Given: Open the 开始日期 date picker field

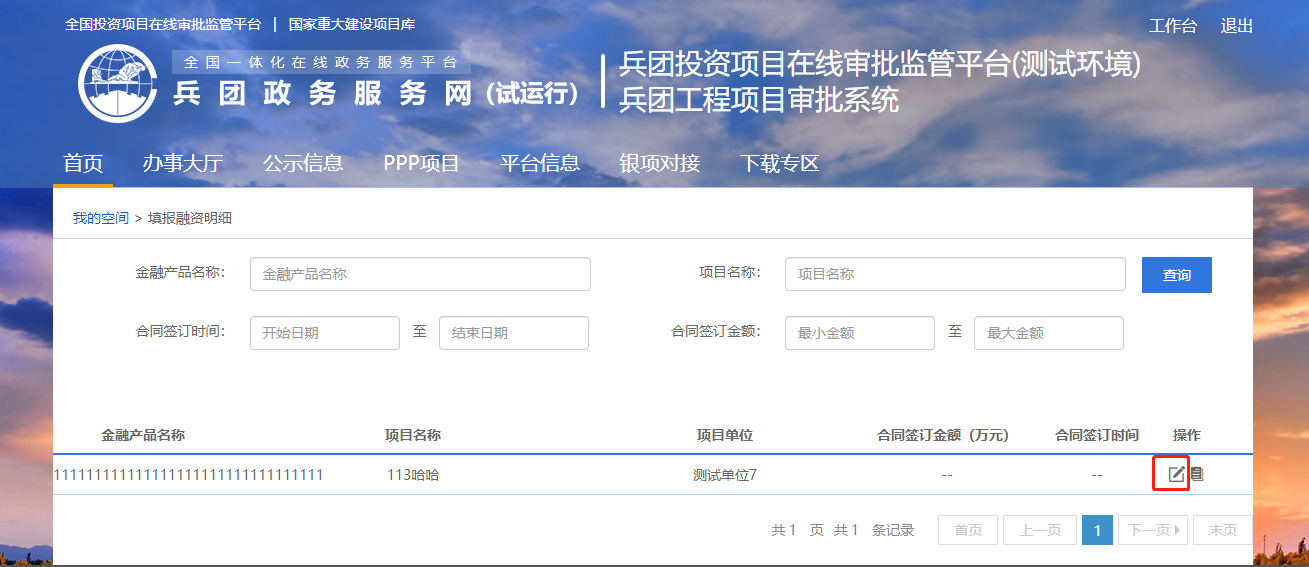Looking at the screenshot, I should [x=324, y=333].
